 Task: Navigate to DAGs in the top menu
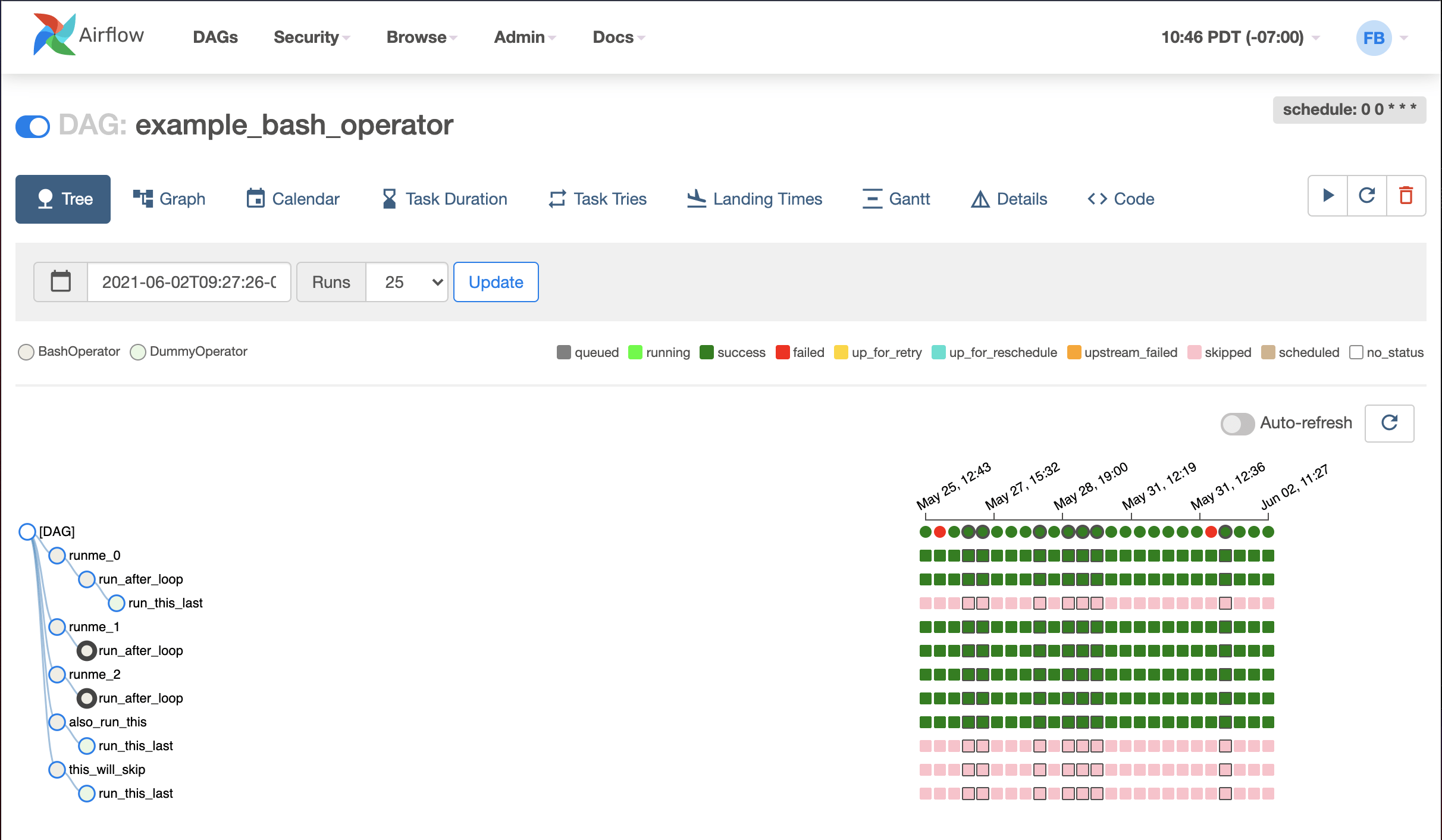[215, 37]
